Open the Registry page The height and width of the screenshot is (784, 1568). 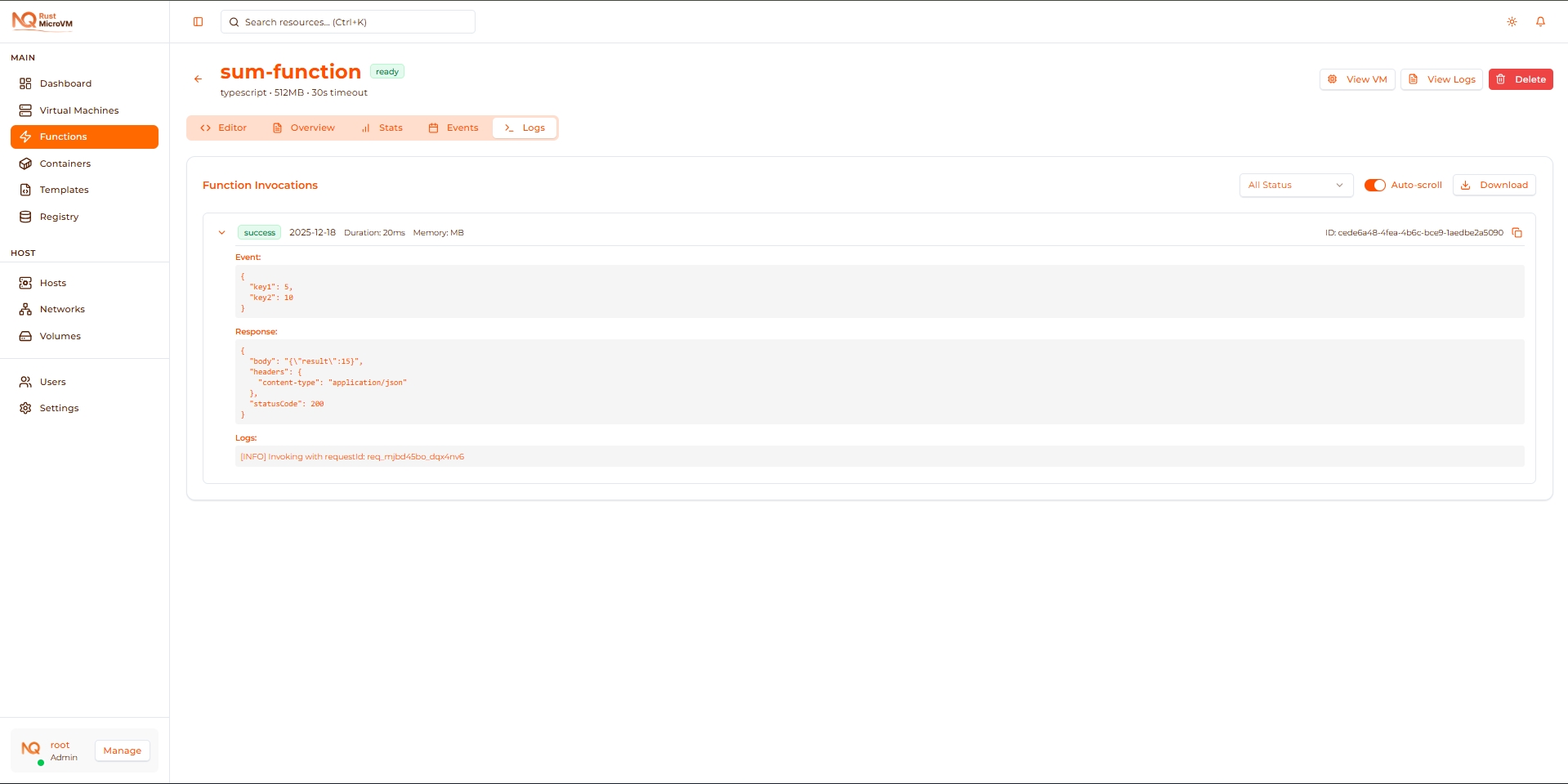pos(58,217)
